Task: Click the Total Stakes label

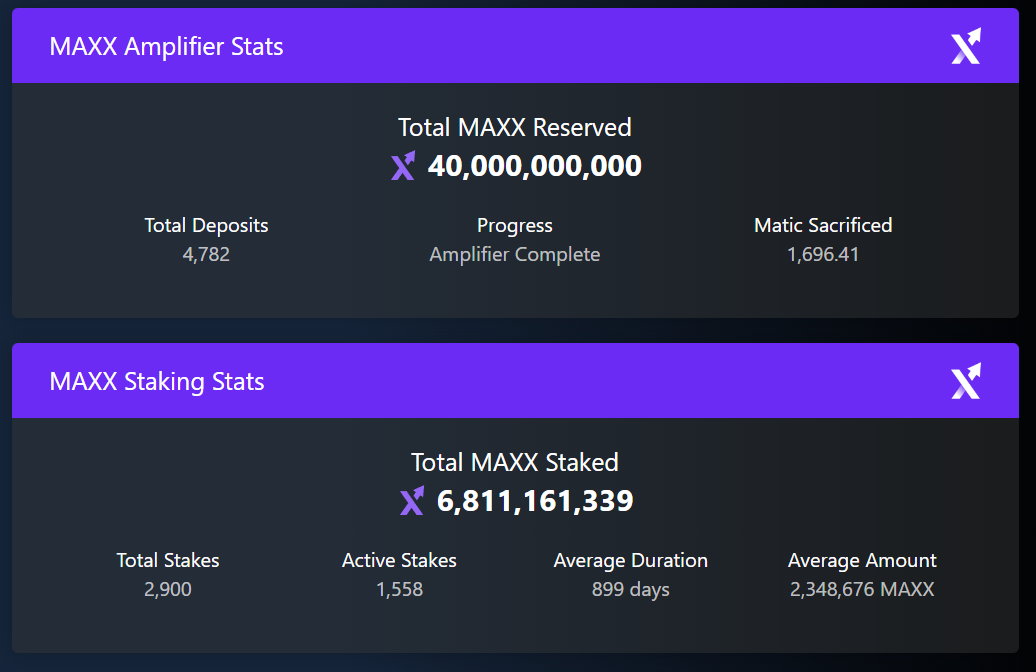Action: click(168, 560)
